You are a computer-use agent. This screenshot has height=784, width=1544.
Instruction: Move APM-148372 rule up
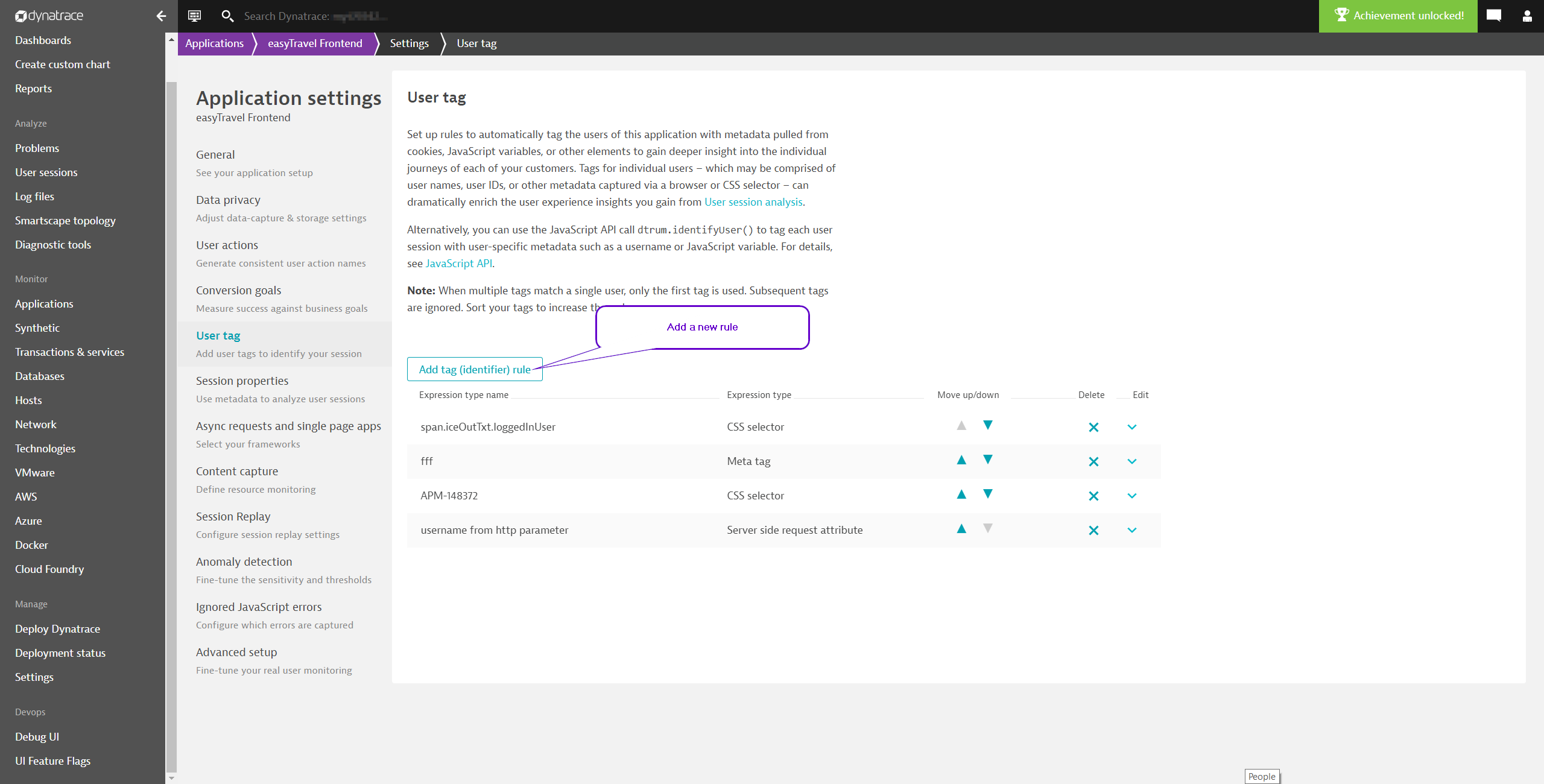(x=961, y=495)
